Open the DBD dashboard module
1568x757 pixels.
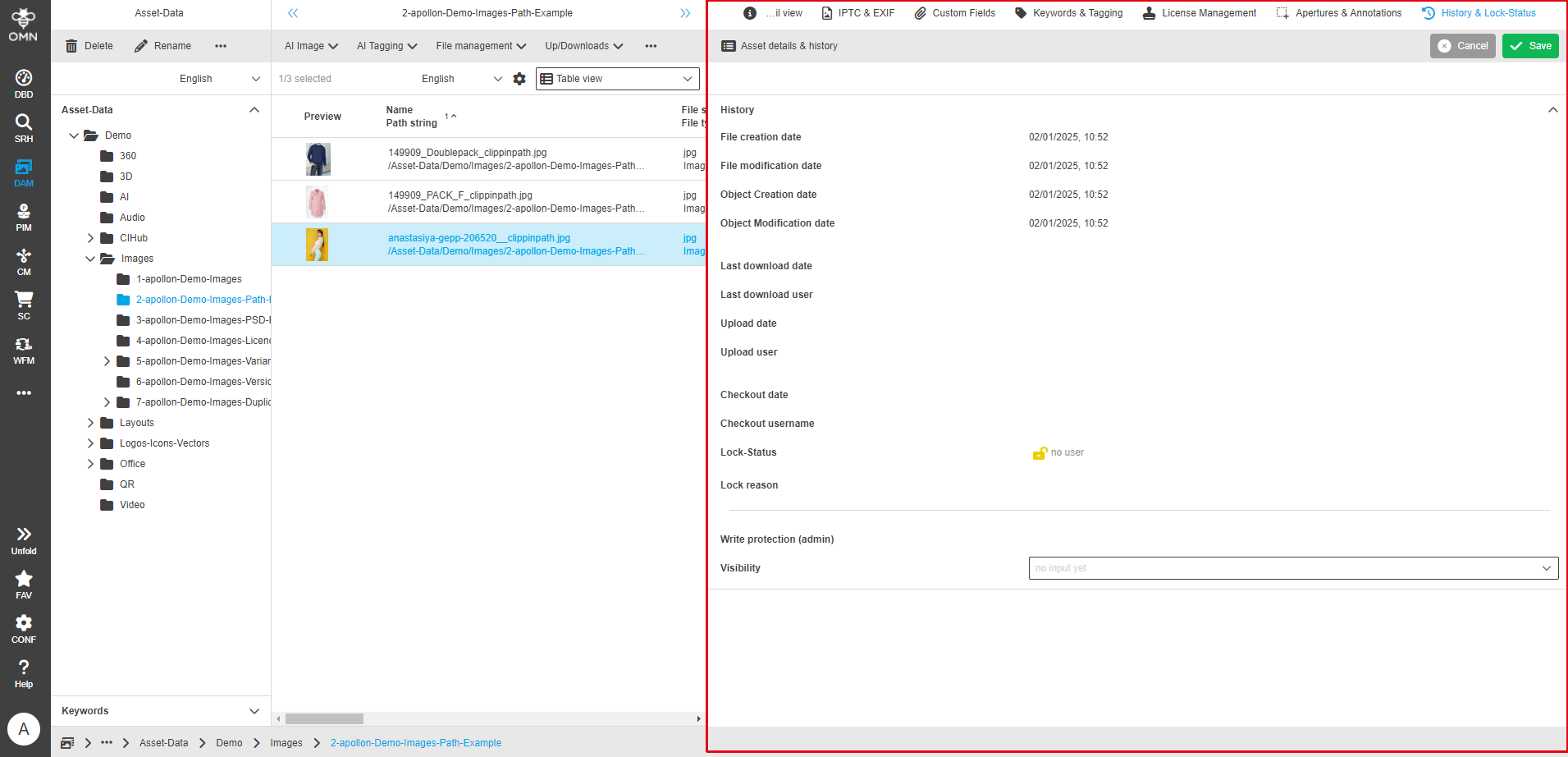point(24,84)
